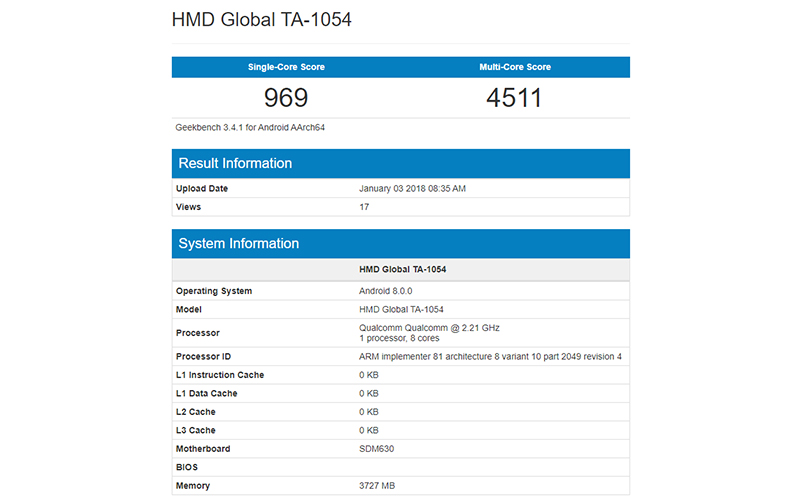Click the Result Information section header
The width and height of the screenshot is (800, 500).
(401, 163)
